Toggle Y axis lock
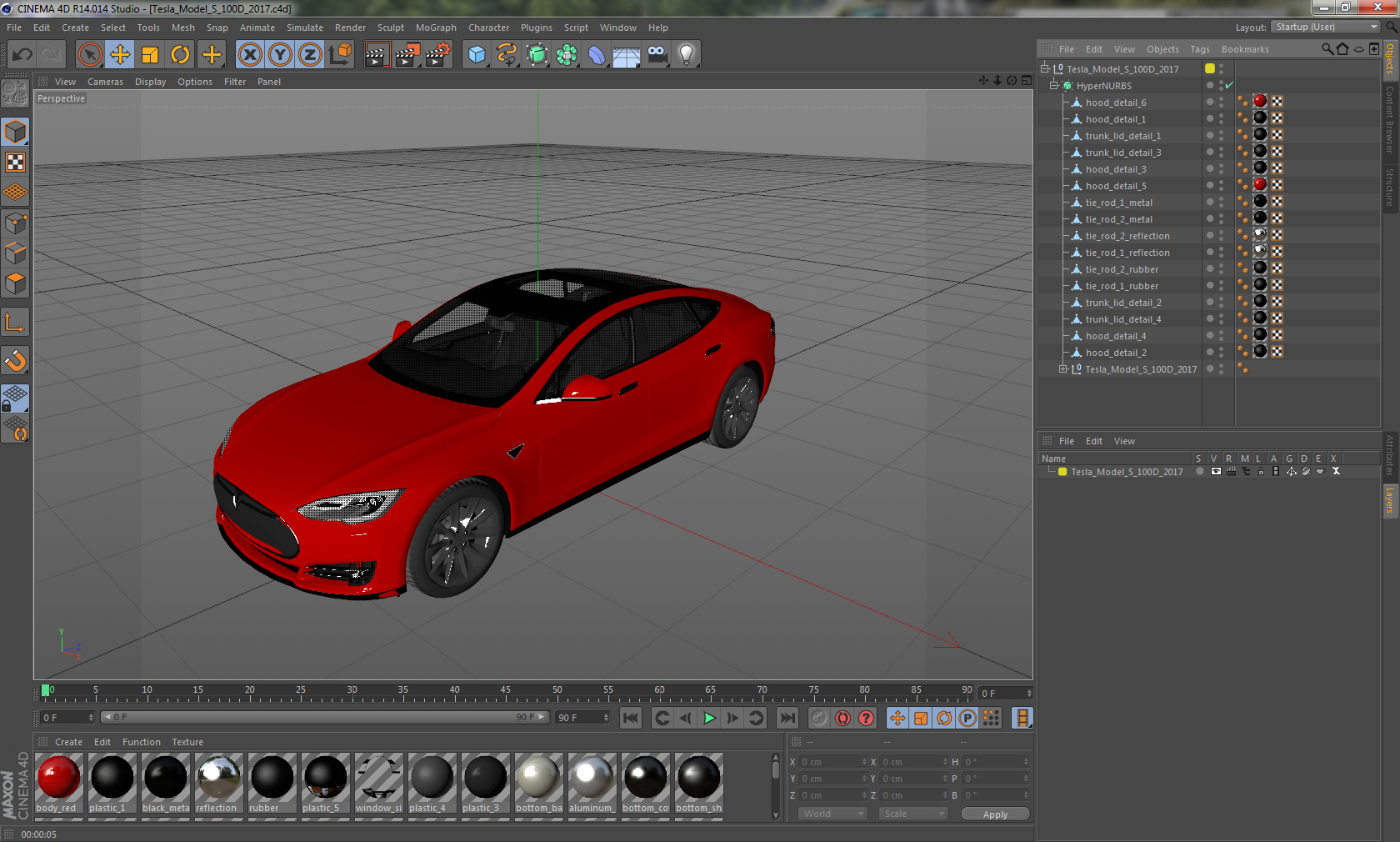 280,55
